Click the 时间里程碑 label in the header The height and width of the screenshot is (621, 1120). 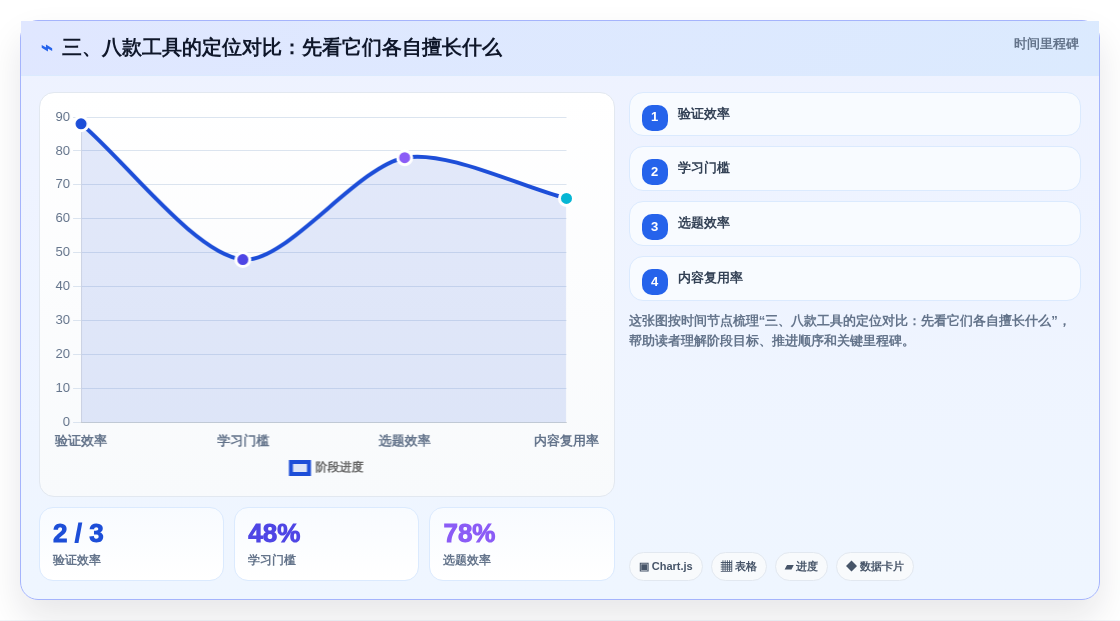pyautogui.click(x=1046, y=44)
